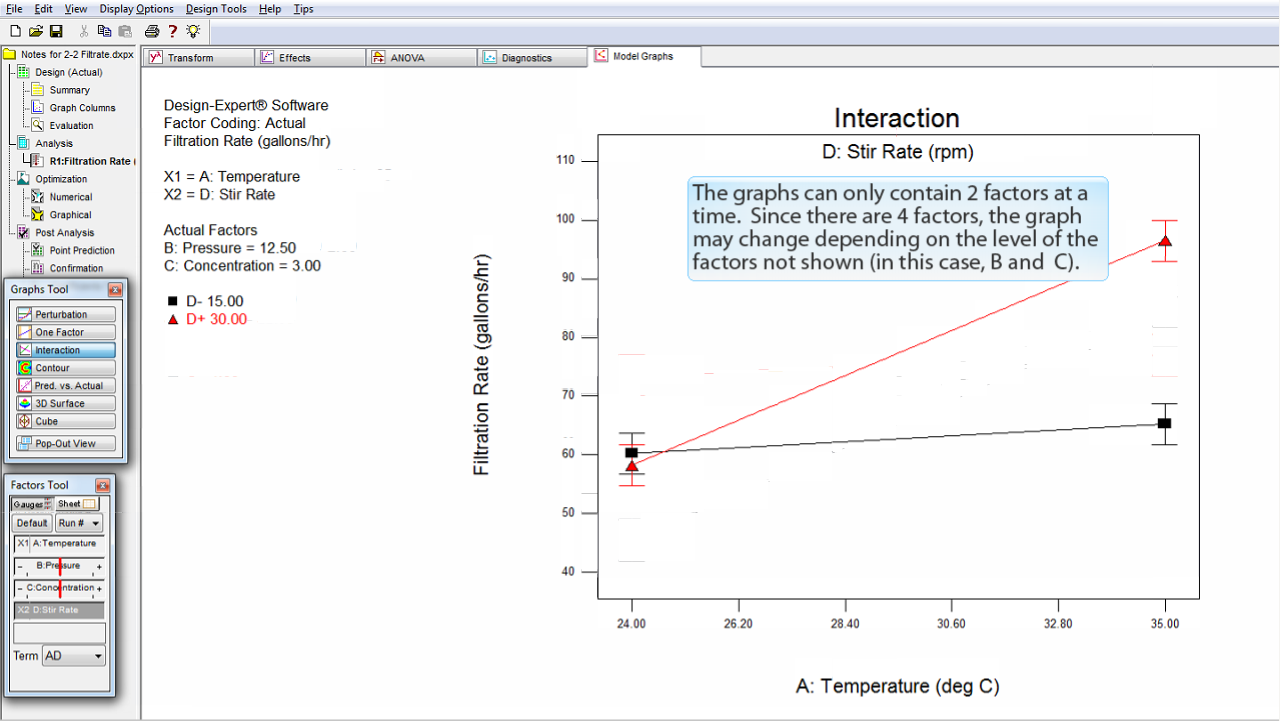Click the Pop-Out View button

tap(66, 443)
